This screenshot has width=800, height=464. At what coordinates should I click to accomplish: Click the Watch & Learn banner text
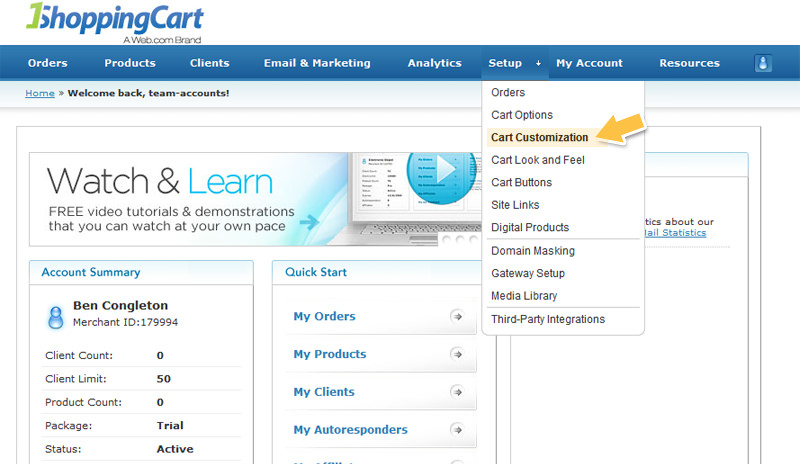click(x=160, y=181)
